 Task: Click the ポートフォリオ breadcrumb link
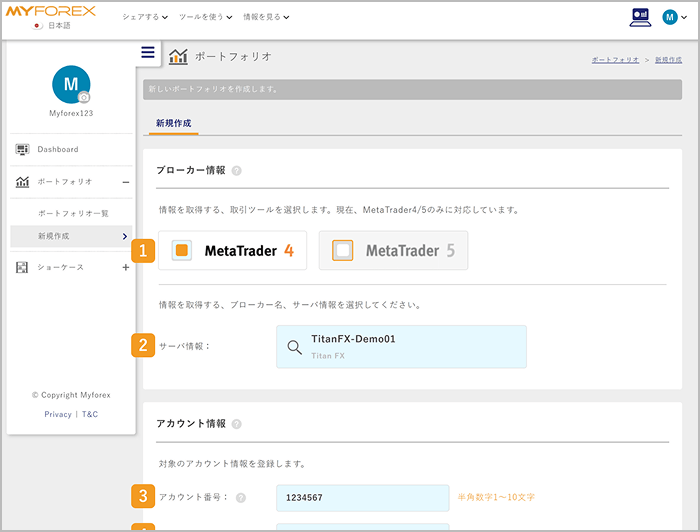click(x=615, y=60)
